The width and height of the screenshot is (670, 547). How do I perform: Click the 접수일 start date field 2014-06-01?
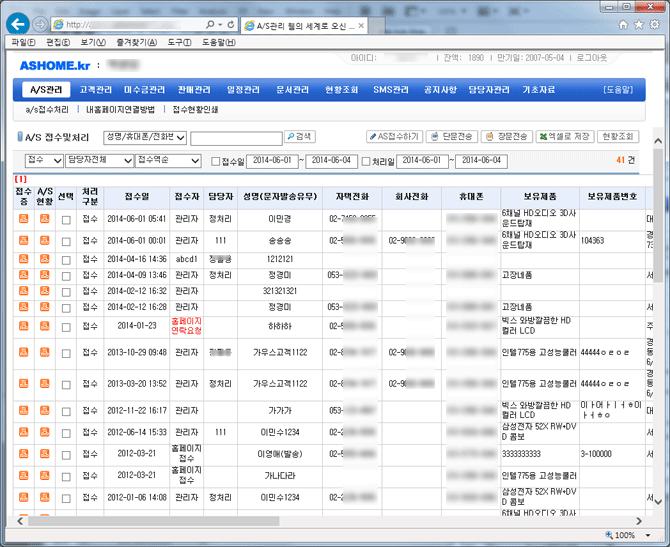pos(272,161)
